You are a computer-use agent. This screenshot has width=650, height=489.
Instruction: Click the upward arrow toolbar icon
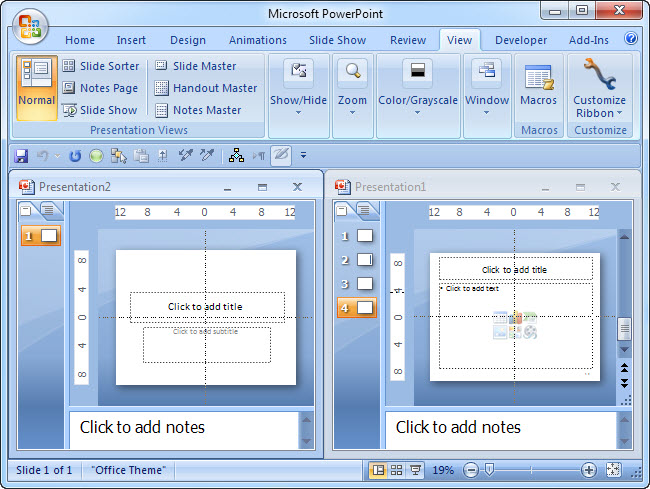(x=163, y=156)
